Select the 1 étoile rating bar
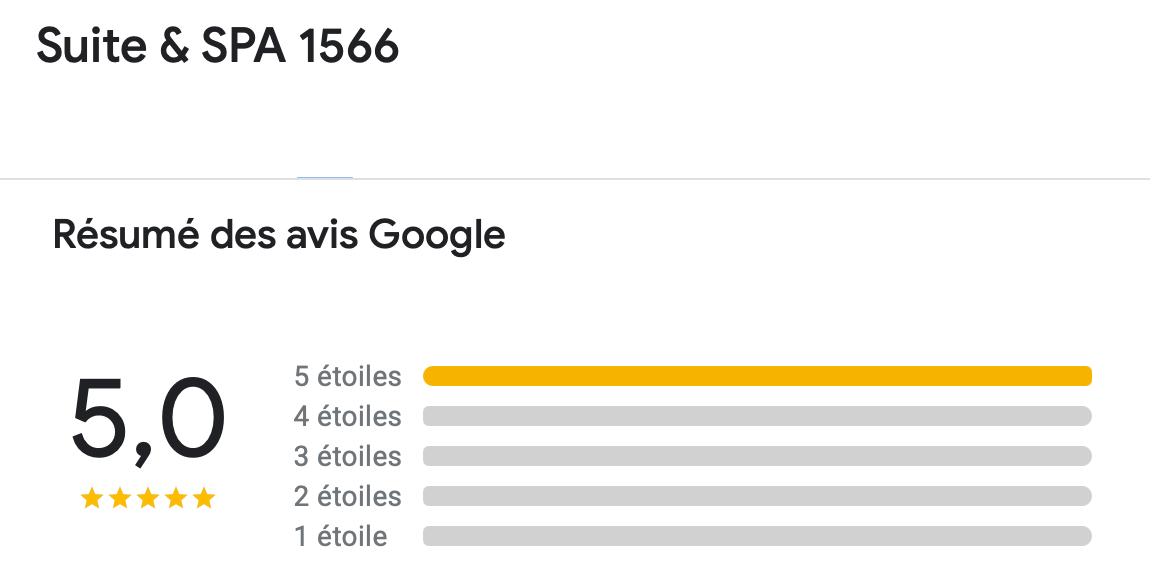This screenshot has height=588, width=1150. [x=758, y=536]
